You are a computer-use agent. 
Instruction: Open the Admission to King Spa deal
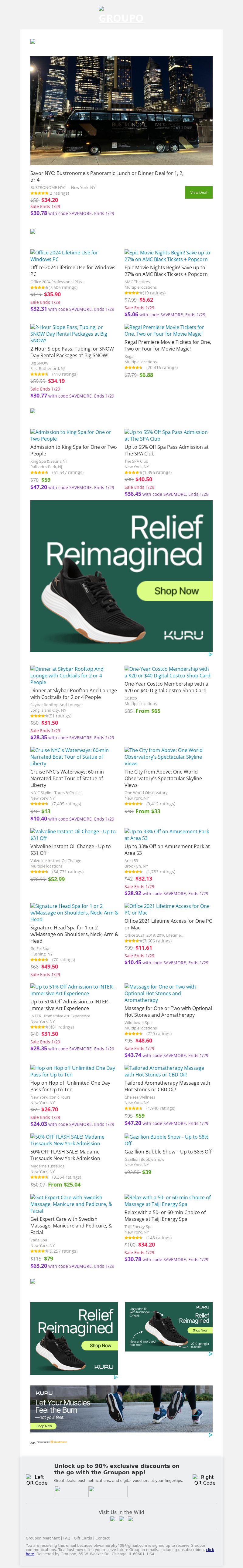pos(71,435)
